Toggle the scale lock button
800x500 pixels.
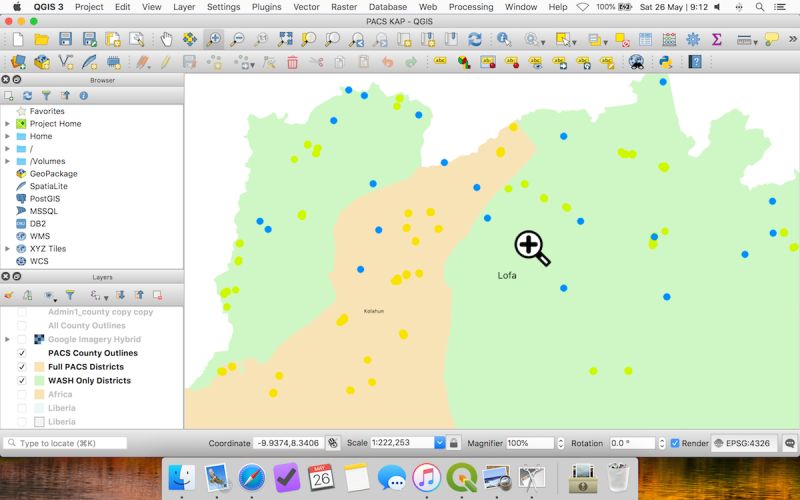(x=454, y=443)
